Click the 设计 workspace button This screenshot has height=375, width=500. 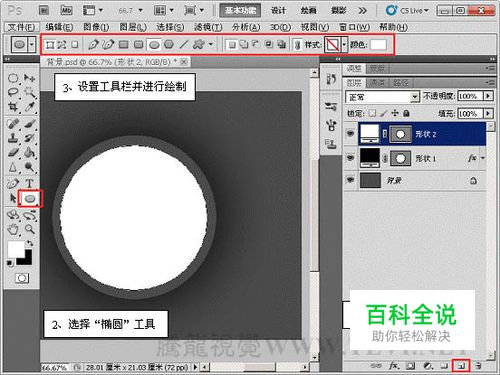(278, 10)
